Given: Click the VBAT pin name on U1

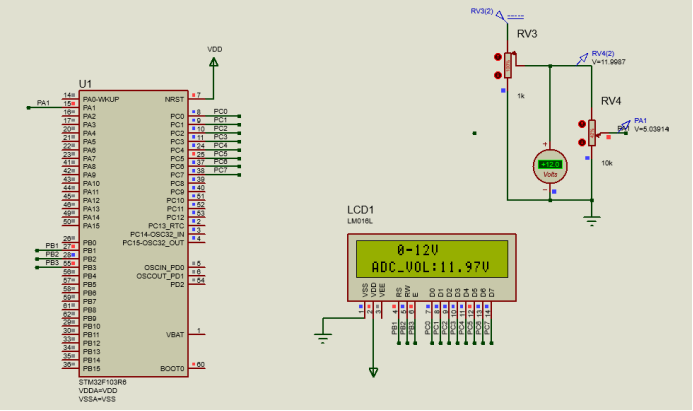Looking at the screenshot, I should [x=175, y=335].
